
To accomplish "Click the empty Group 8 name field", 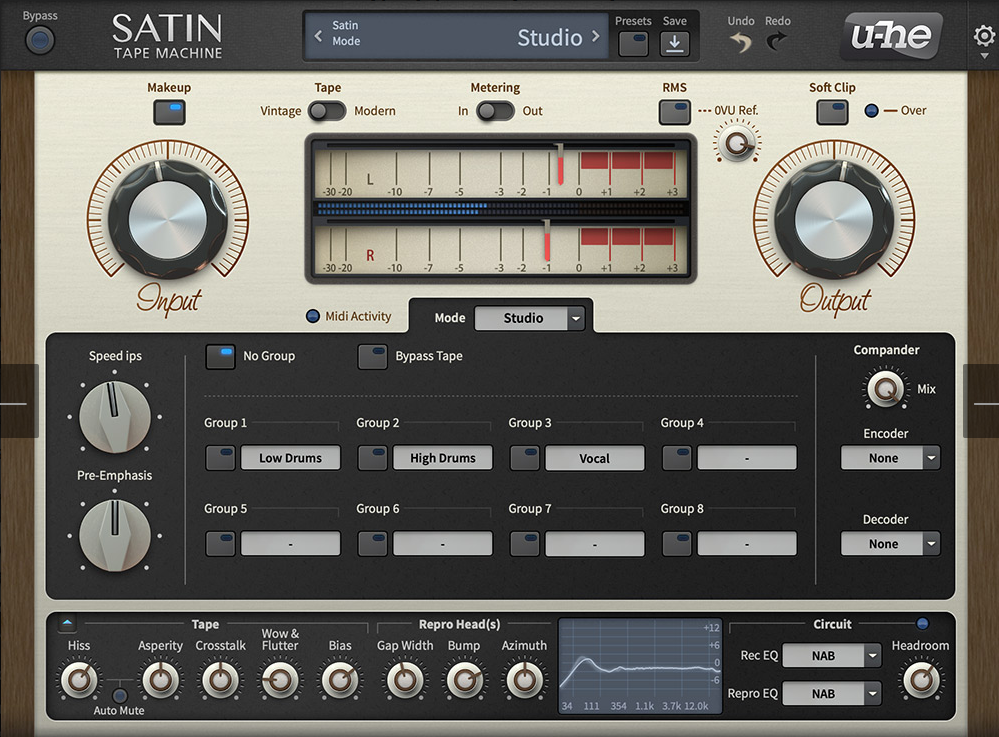I will (747, 544).
